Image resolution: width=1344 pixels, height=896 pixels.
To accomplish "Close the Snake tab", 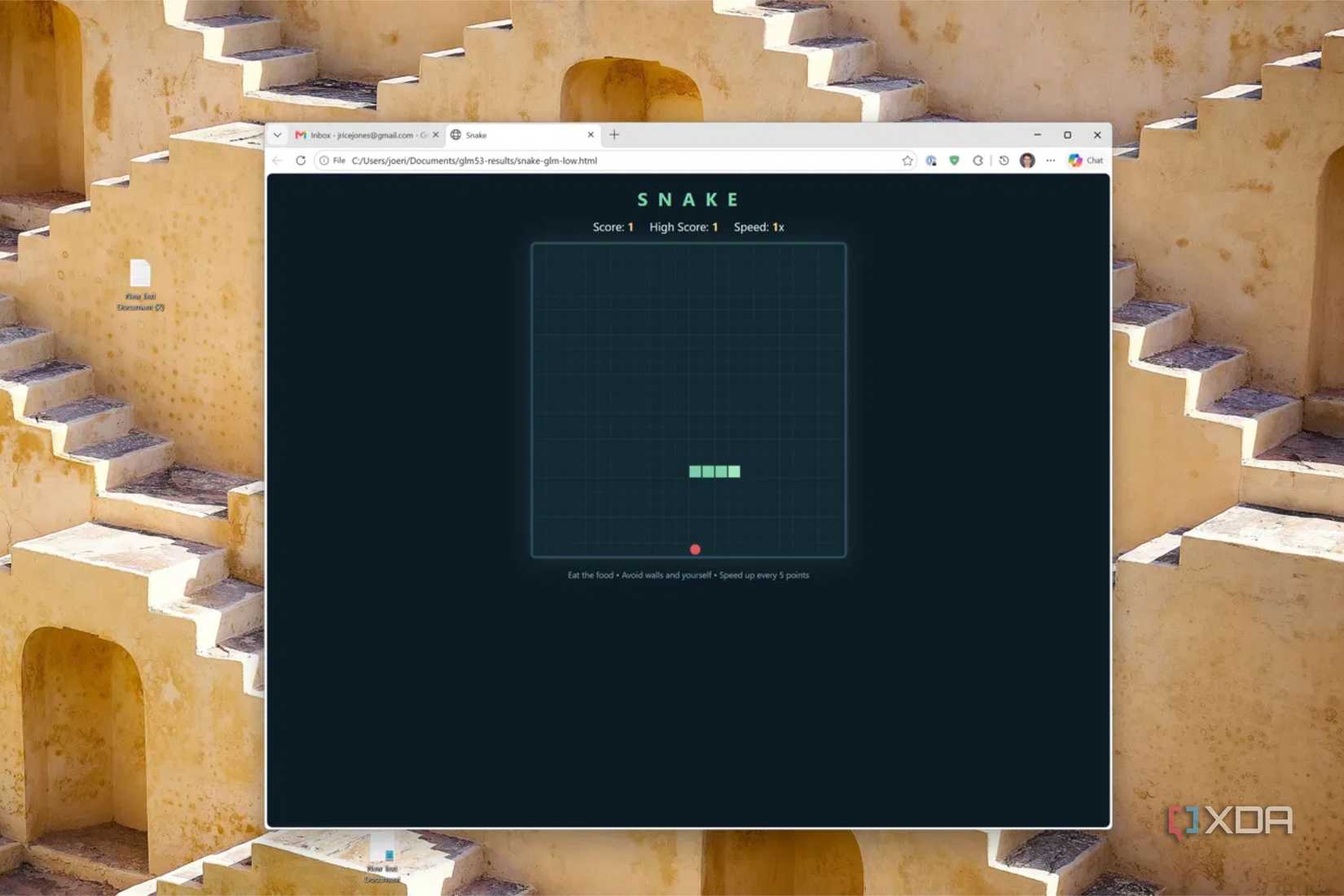I will pyautogui.click(x=591, y=134).
